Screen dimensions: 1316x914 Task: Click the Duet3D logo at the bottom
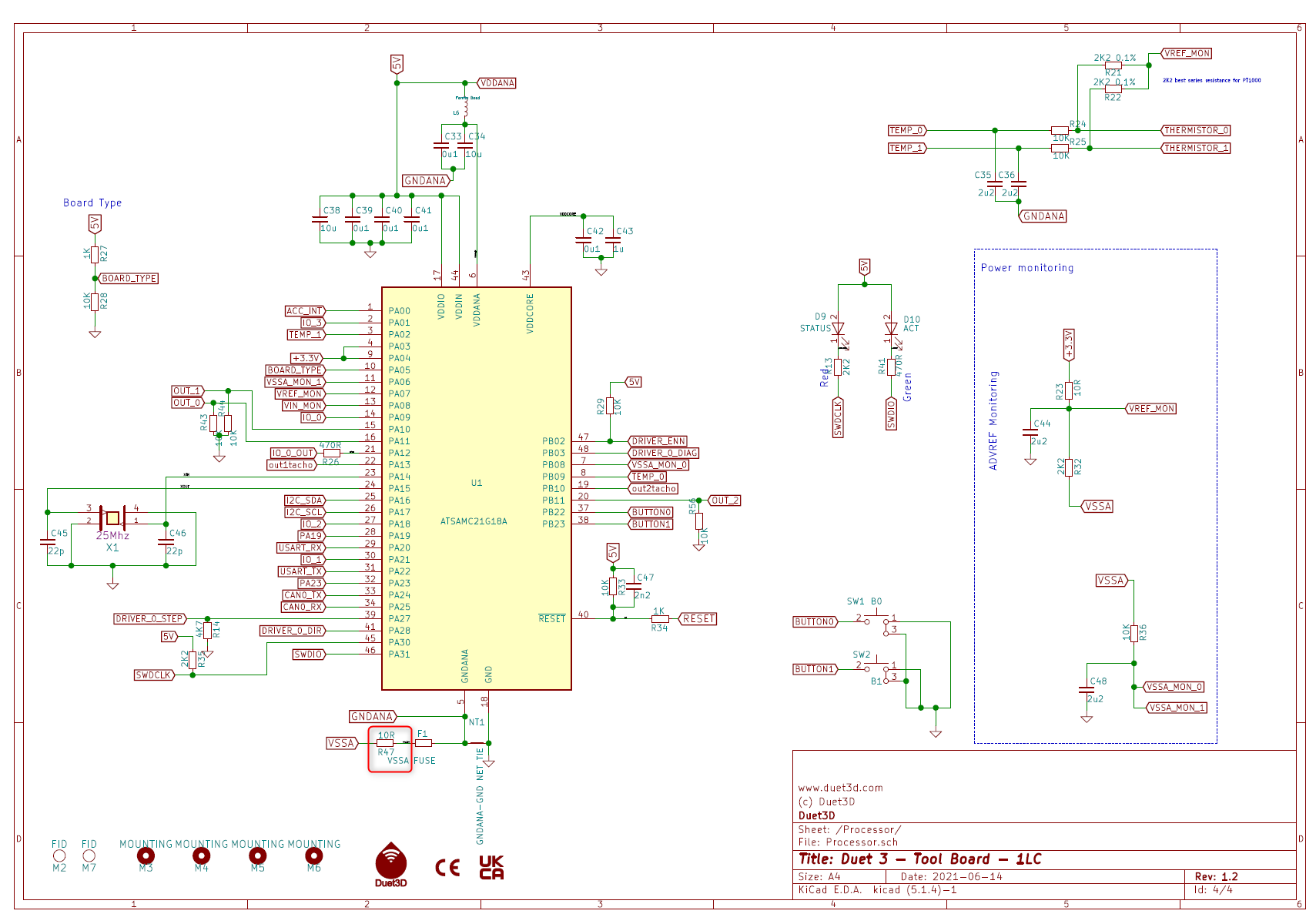391,864
